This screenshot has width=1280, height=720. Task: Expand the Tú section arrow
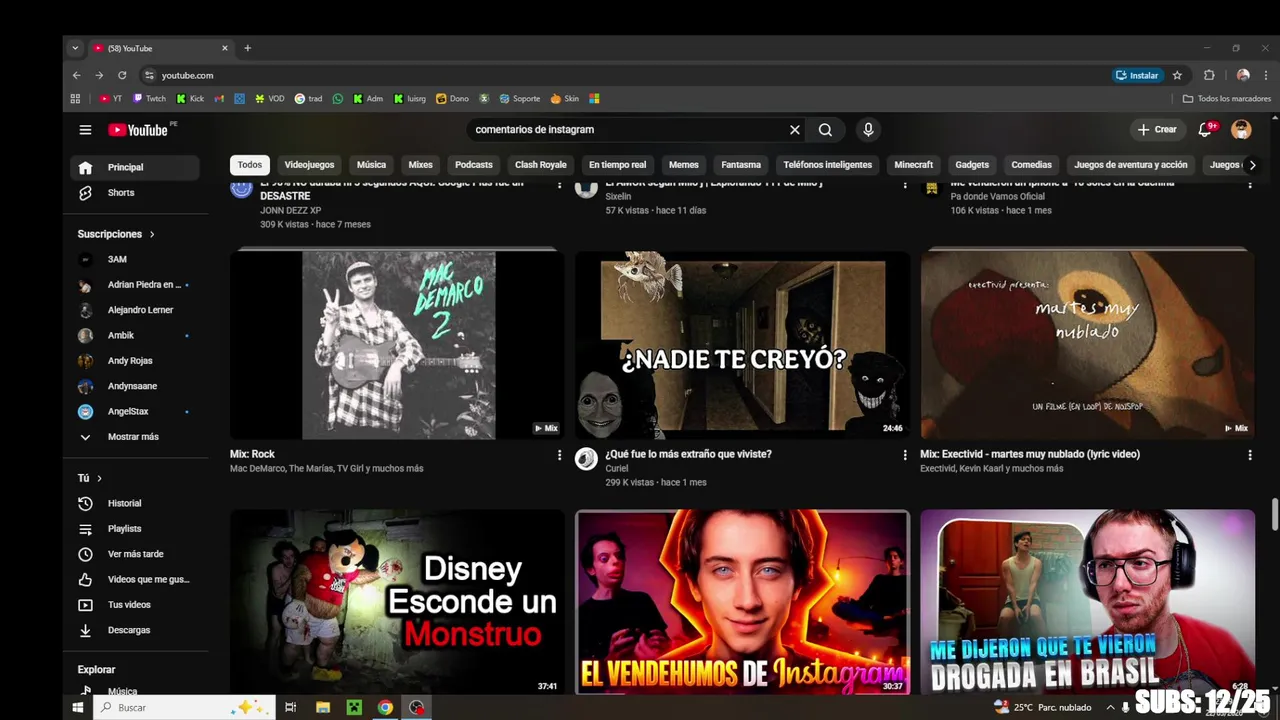(x=99, y=478)
